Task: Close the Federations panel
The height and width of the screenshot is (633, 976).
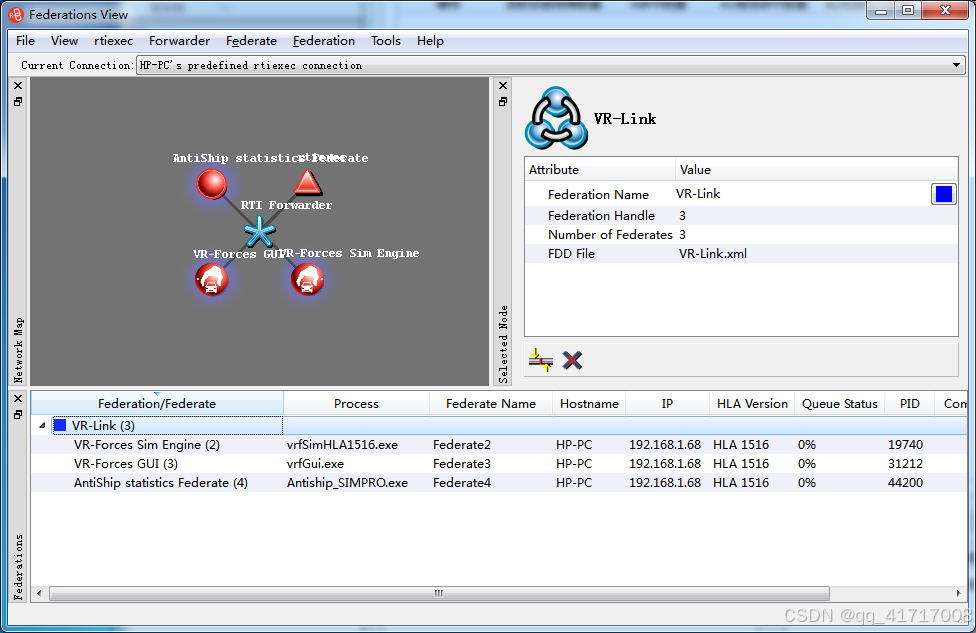Action: coord(18,398)
